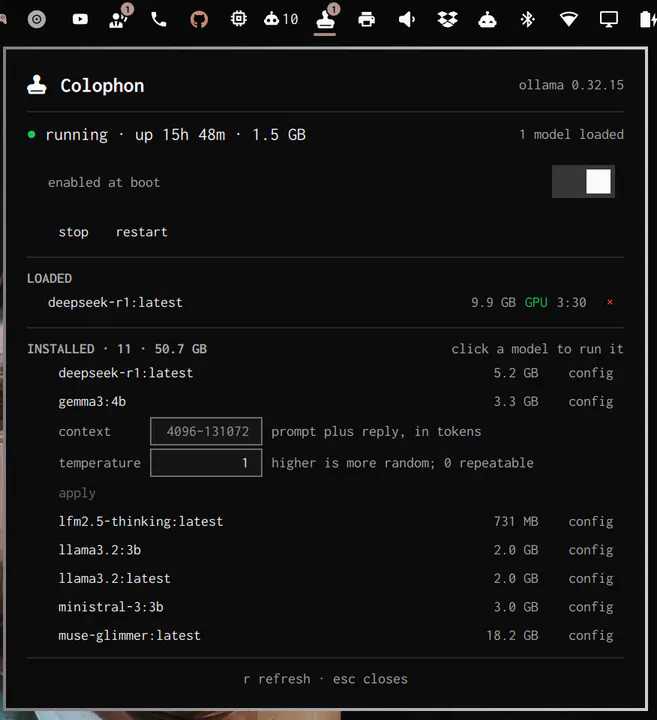This screenshot has width=657, height=720.
Task: Open the people tray icon with badge
Action: (119, 18)
